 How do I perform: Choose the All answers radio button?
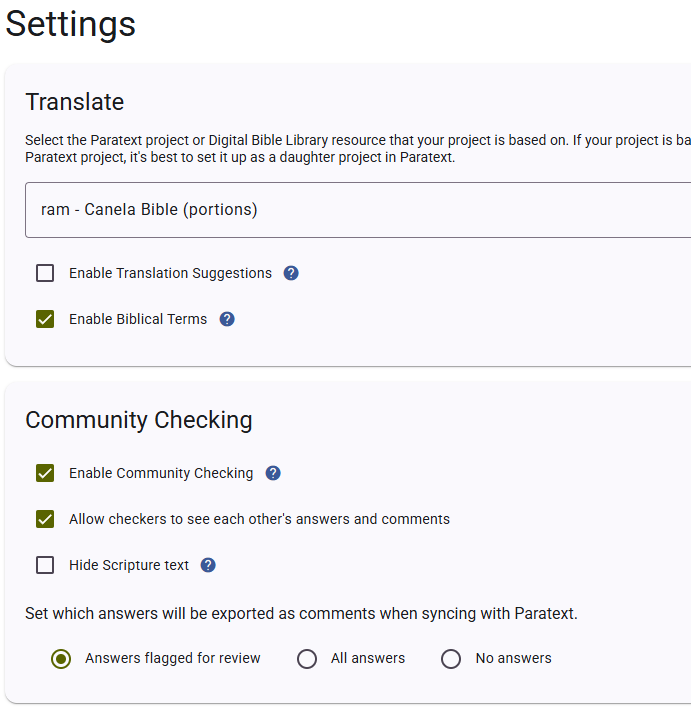click(307, 658)
